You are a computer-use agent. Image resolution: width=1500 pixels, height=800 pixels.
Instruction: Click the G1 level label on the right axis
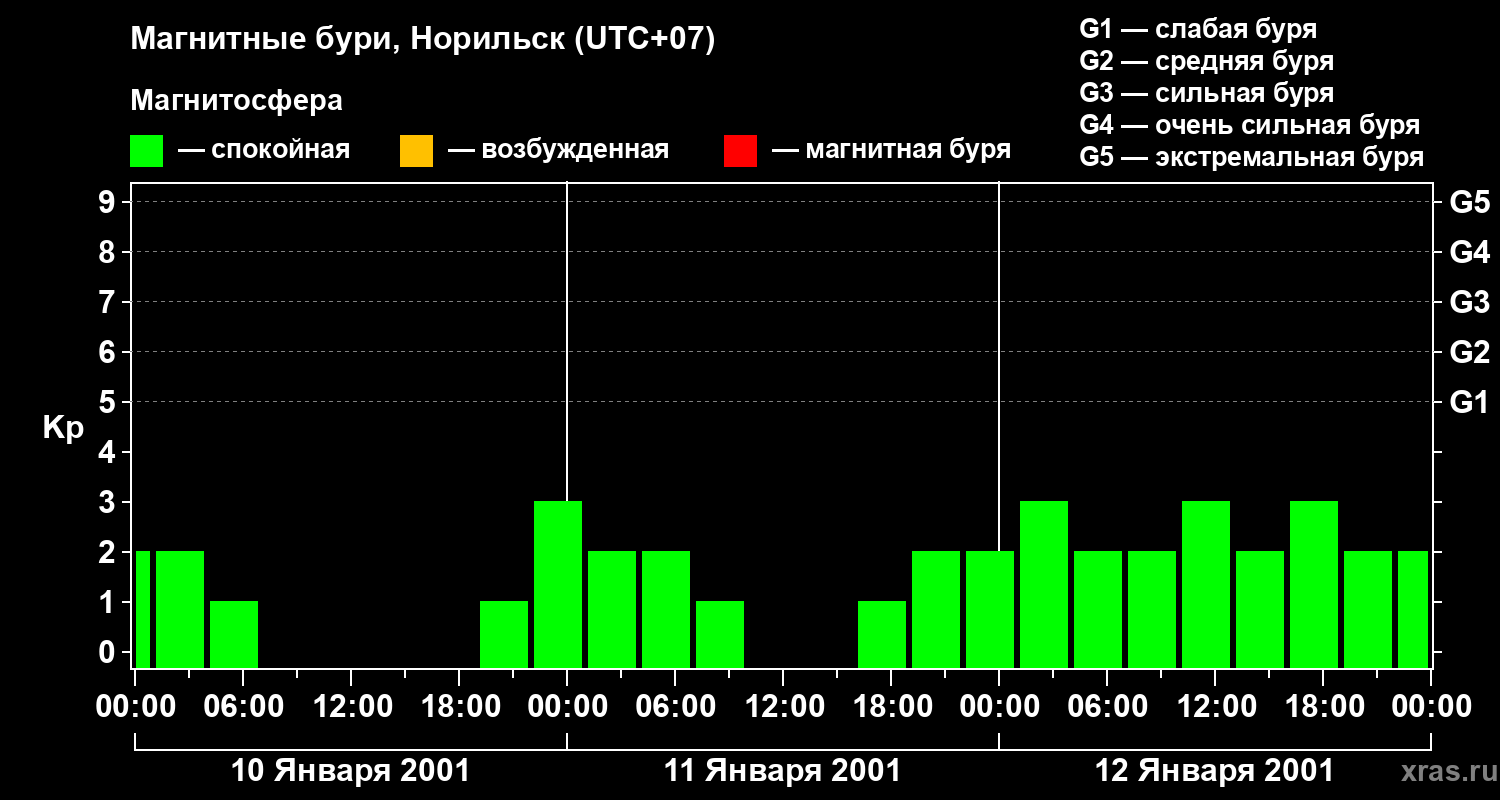(x=1469, y=402)
